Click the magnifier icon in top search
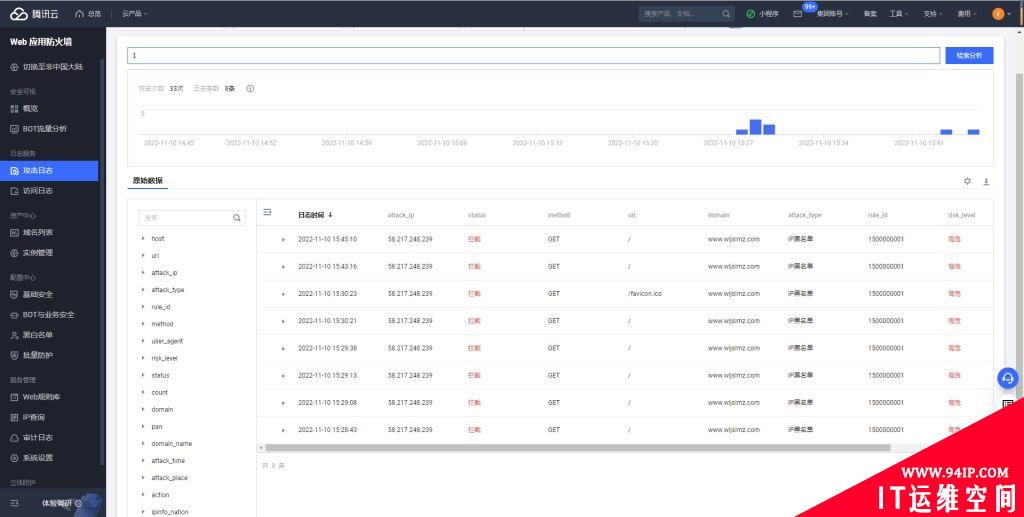This screenshot has width=1024, height=517. click(726, 14)
